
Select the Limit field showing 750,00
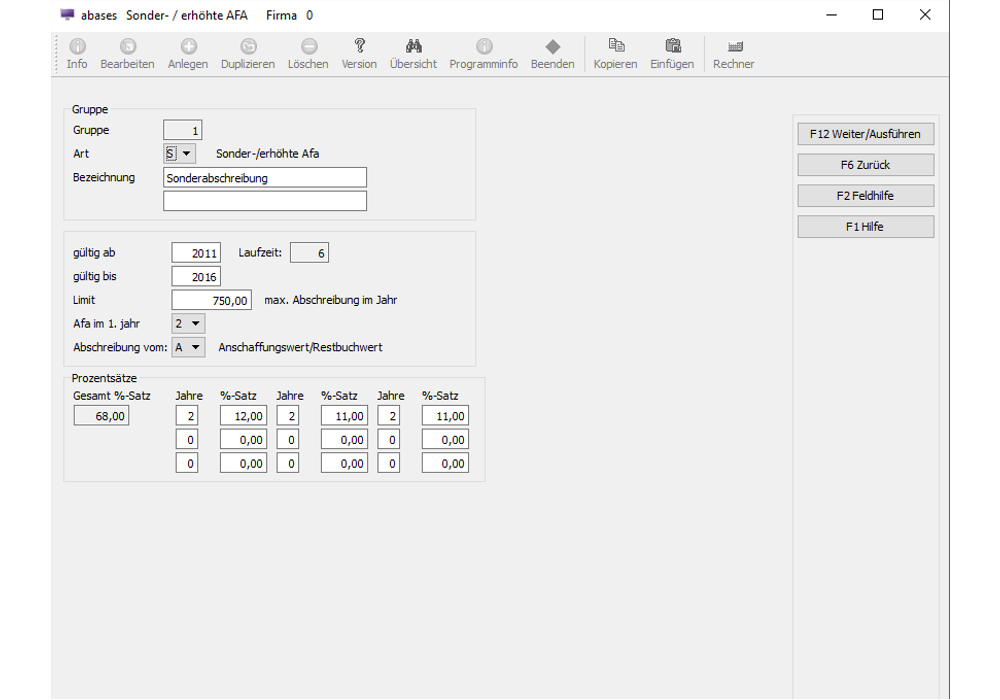point(211,300)
